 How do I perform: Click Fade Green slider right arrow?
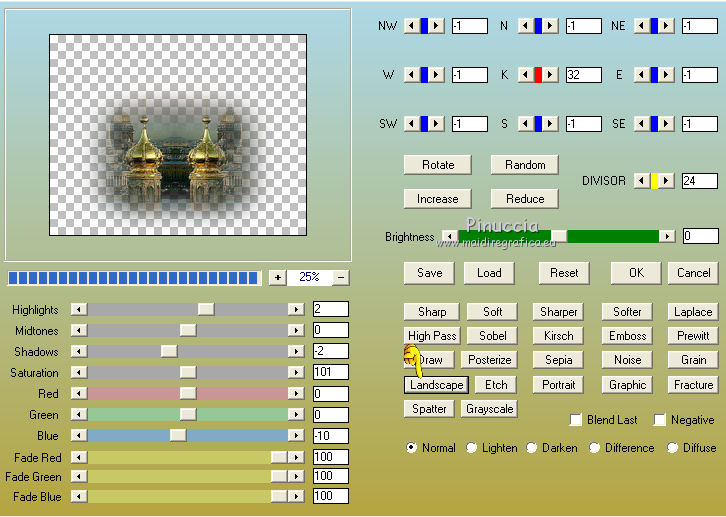[296, 476]
